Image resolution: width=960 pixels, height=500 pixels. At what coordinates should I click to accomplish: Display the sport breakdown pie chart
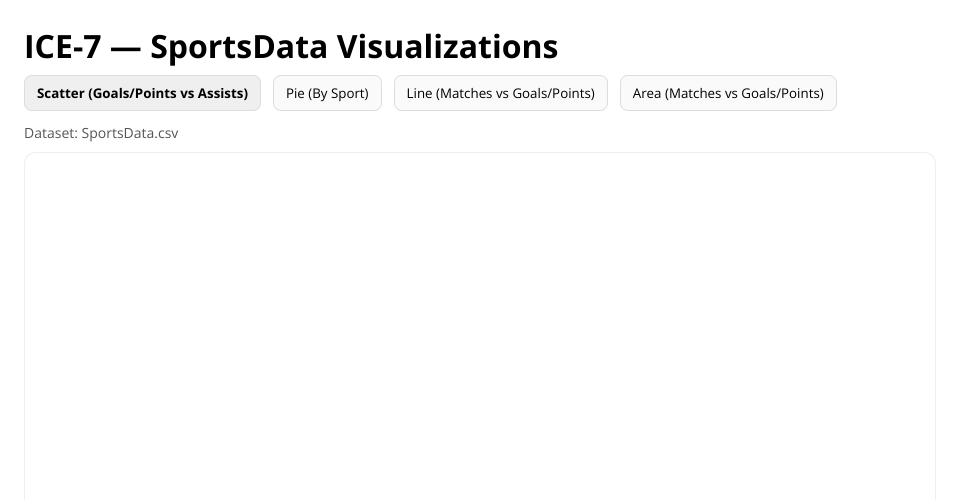[327, 93]
